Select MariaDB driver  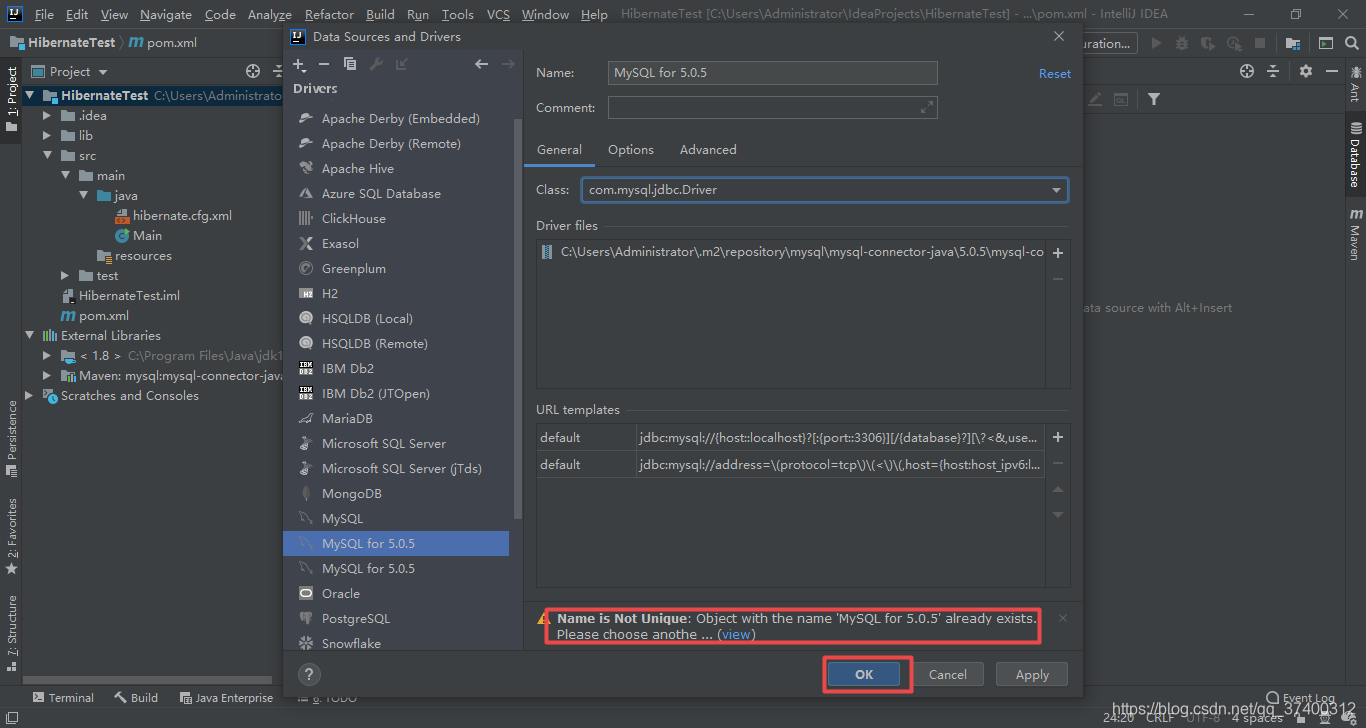tap(397, 418)
